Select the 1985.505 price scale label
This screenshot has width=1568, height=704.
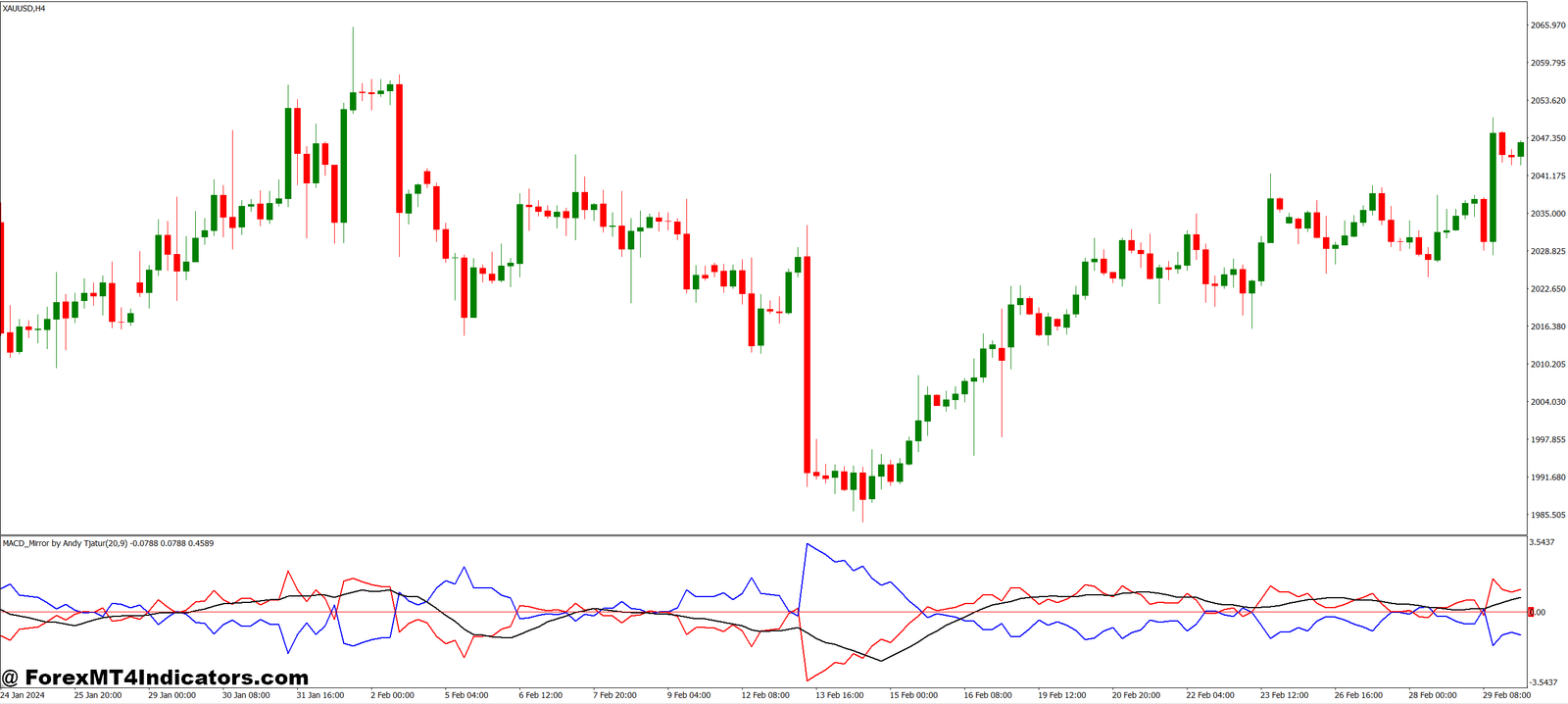(x=1547, y=515)
